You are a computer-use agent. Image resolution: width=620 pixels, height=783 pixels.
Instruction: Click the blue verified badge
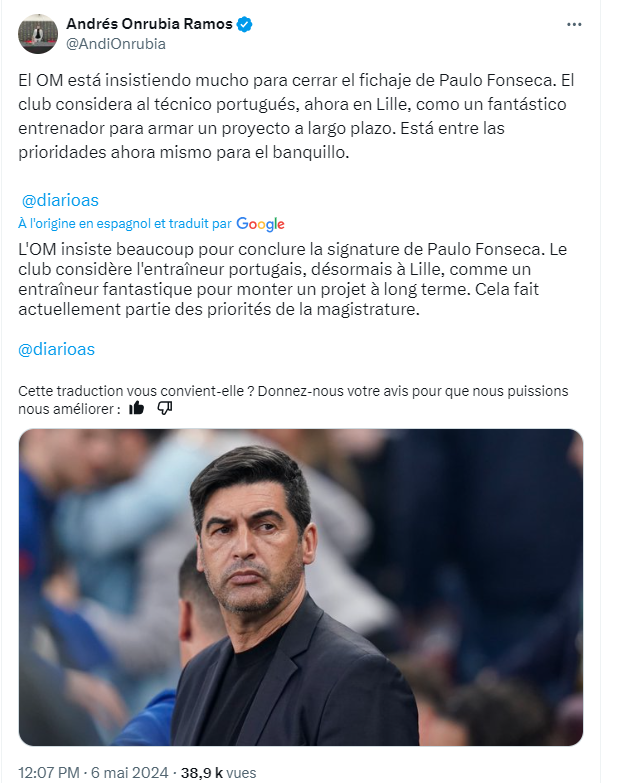(244, 24)
